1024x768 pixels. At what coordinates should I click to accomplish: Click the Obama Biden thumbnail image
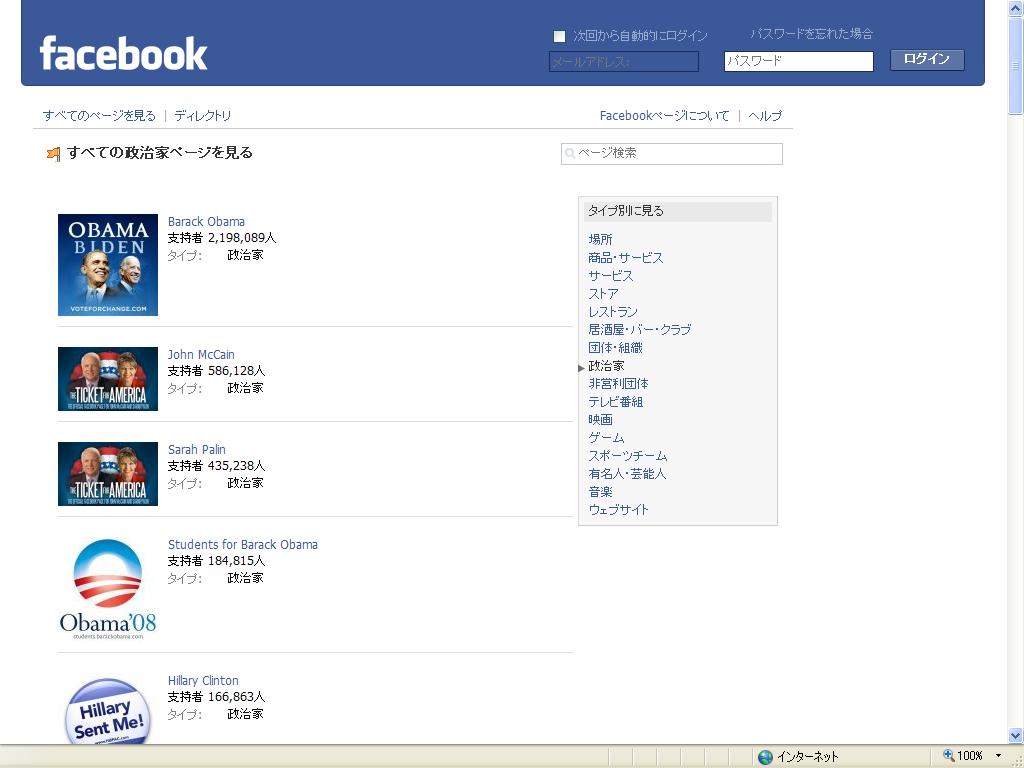[x=108, y=264]
